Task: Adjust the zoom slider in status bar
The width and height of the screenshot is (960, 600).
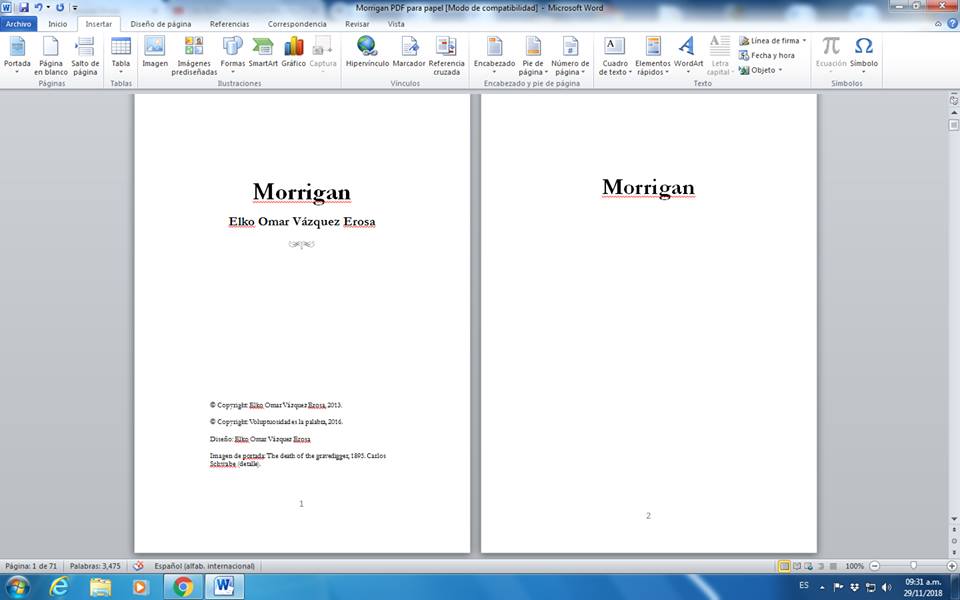Action: 913,566
